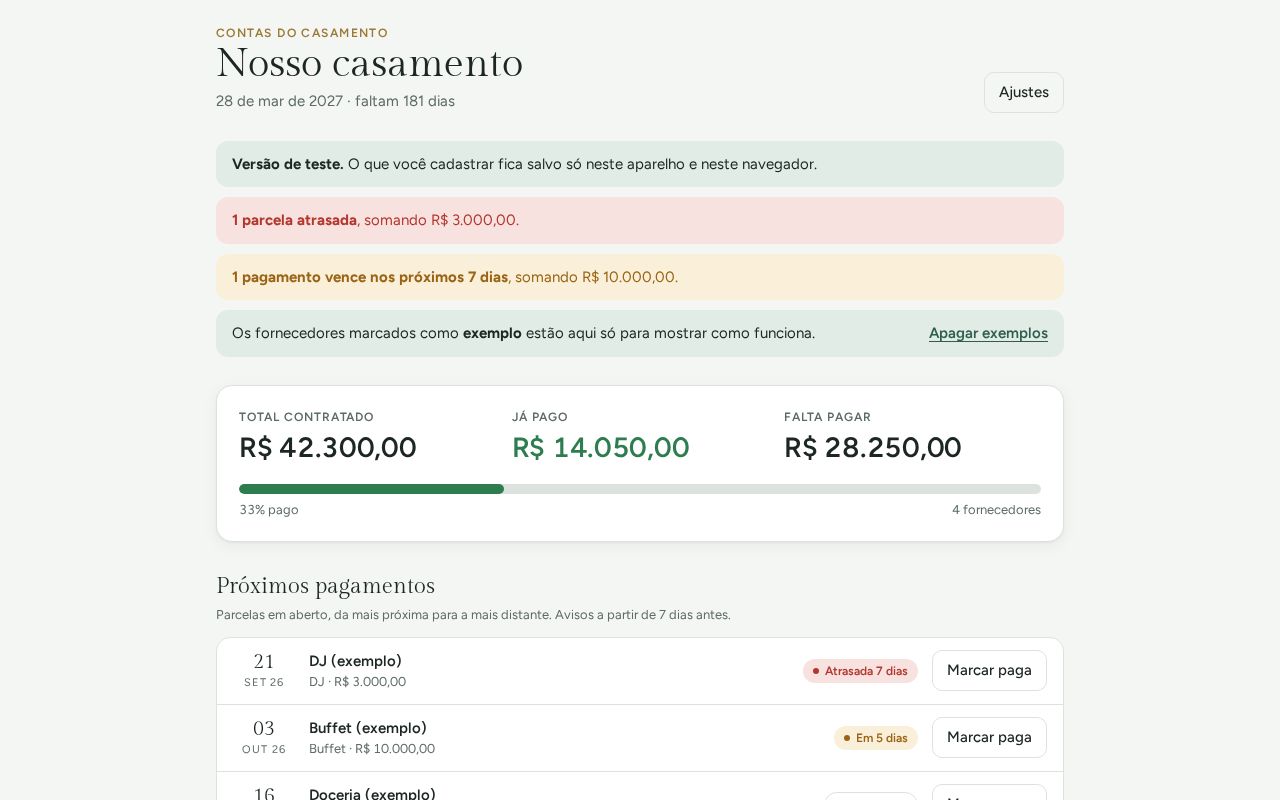The height and width of the screenshot is (800, 1280).
Task: Click the Falta pagar amount R$ 28.250,00
Action: [x=873, y=447]
